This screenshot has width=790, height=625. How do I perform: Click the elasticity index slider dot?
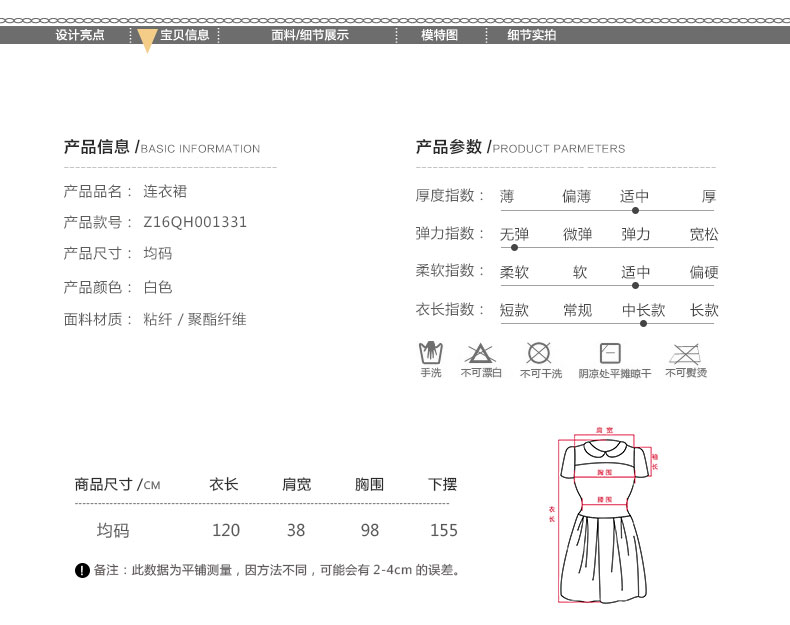click(x=514, y=248)
